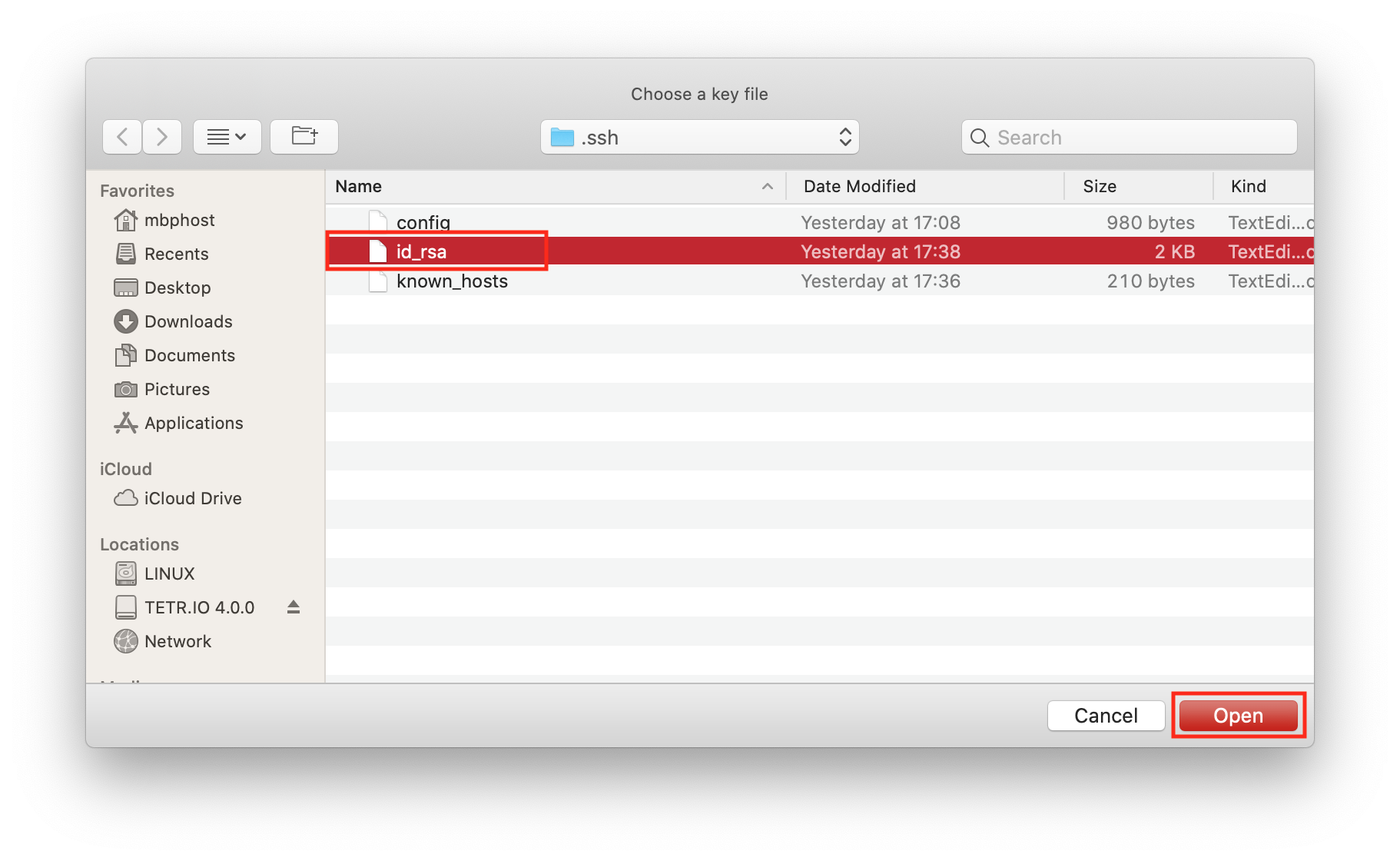Screen dimensions: 1400x861
Task: Eject the TETR.IO 4.0.0 volume
Action: 293,607
